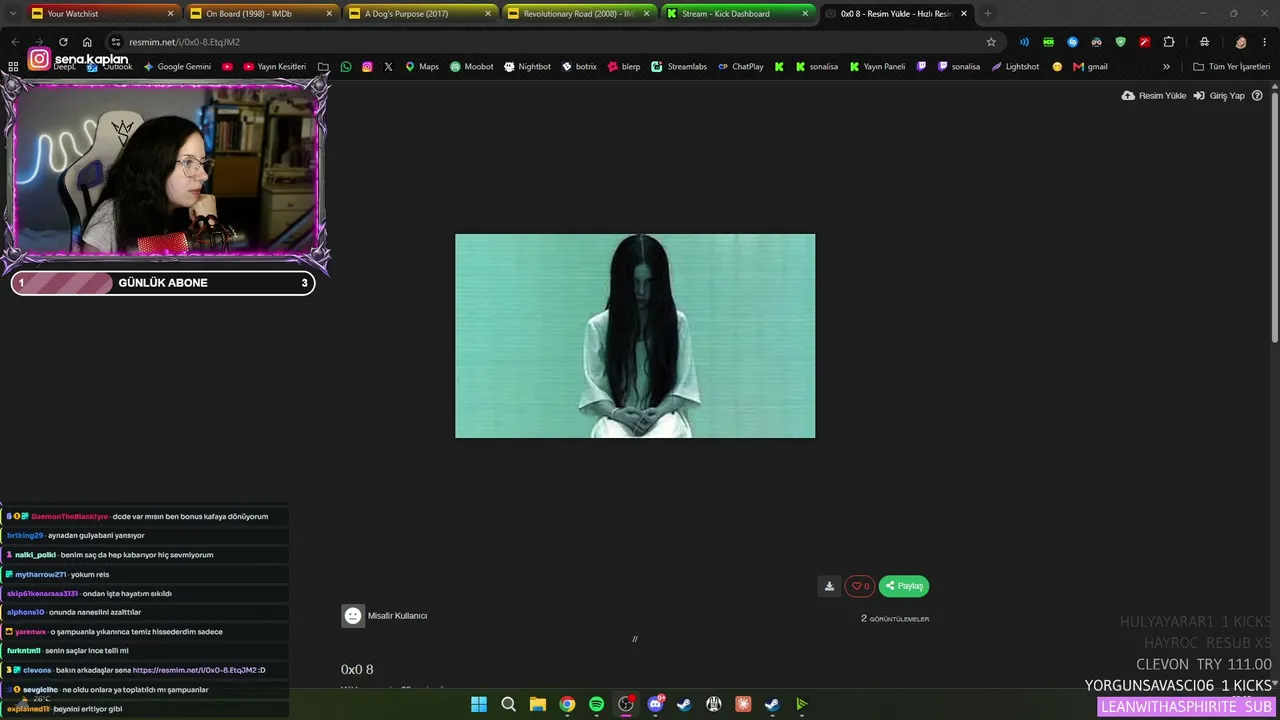Open the WhatsApp bookmark icon
Screen dimensions: 1280x720
click(346, 67)
